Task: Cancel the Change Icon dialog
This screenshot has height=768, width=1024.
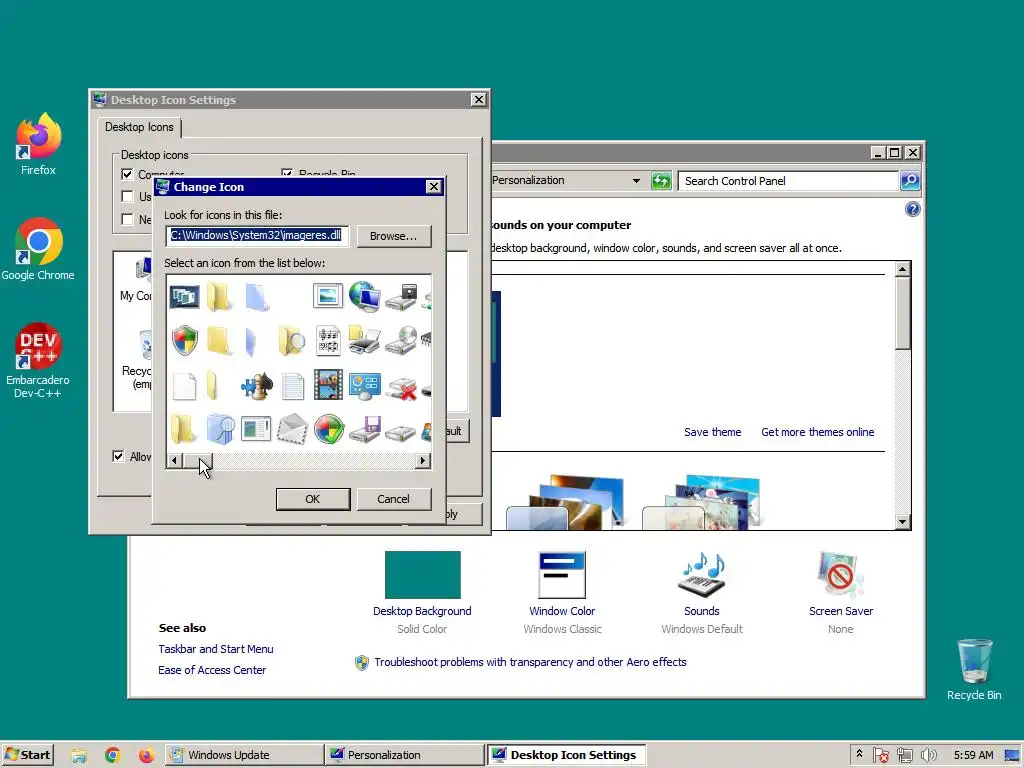Action: pos(393,499)
